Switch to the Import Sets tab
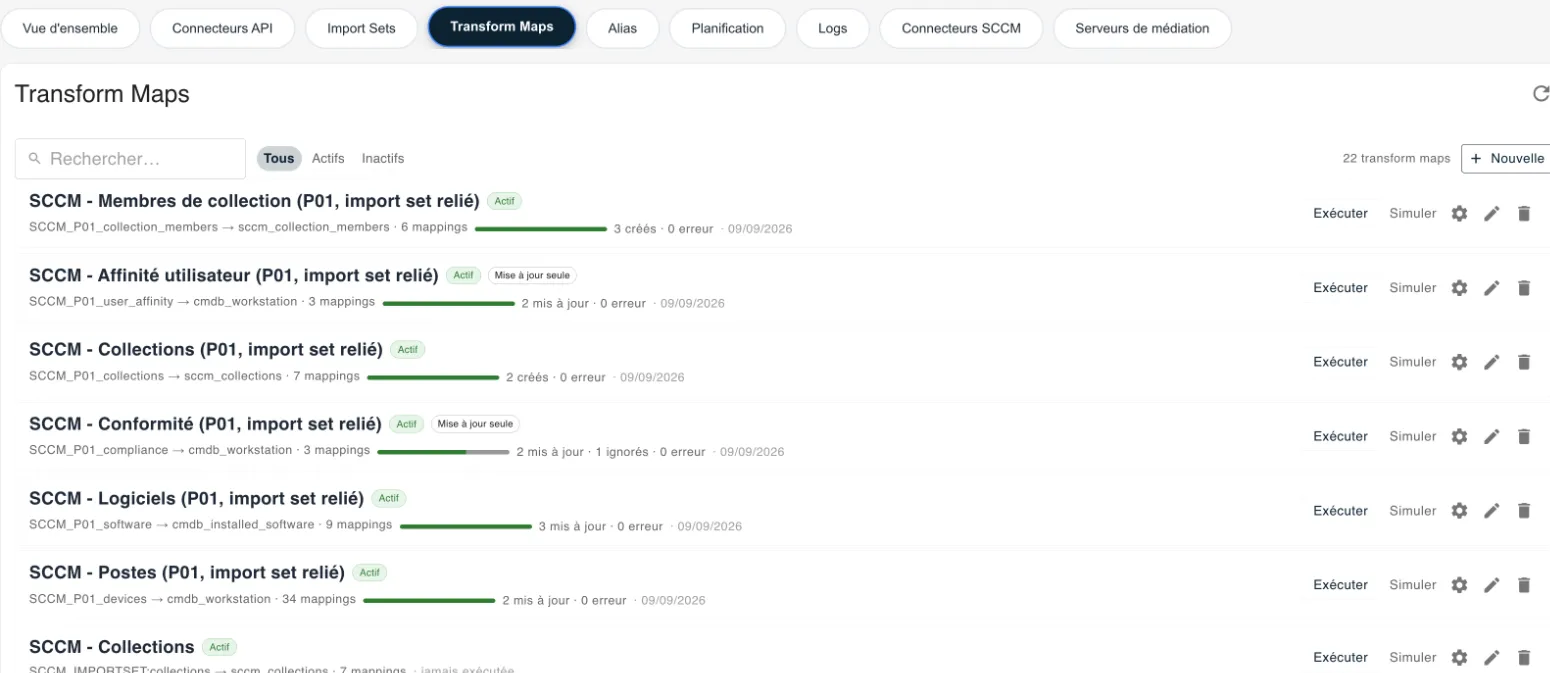The height and width of the screenshot is (673, 1550). pyautogui.click(x=361, y=28)
